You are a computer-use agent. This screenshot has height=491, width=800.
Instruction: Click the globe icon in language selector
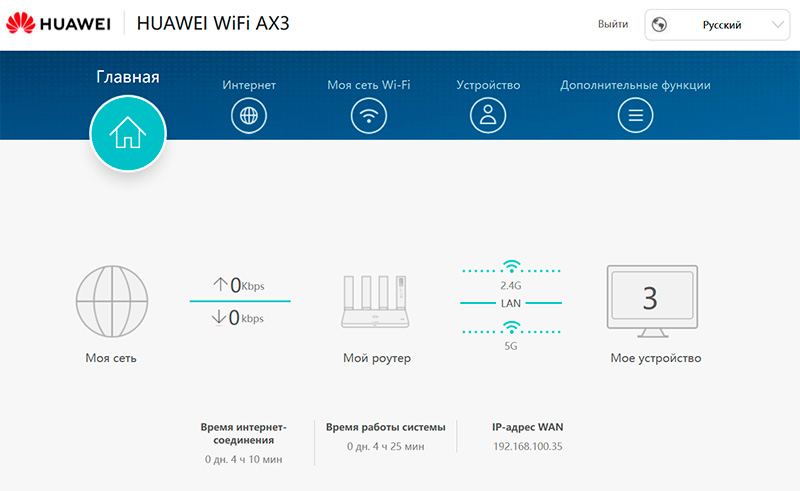[660, 24]
